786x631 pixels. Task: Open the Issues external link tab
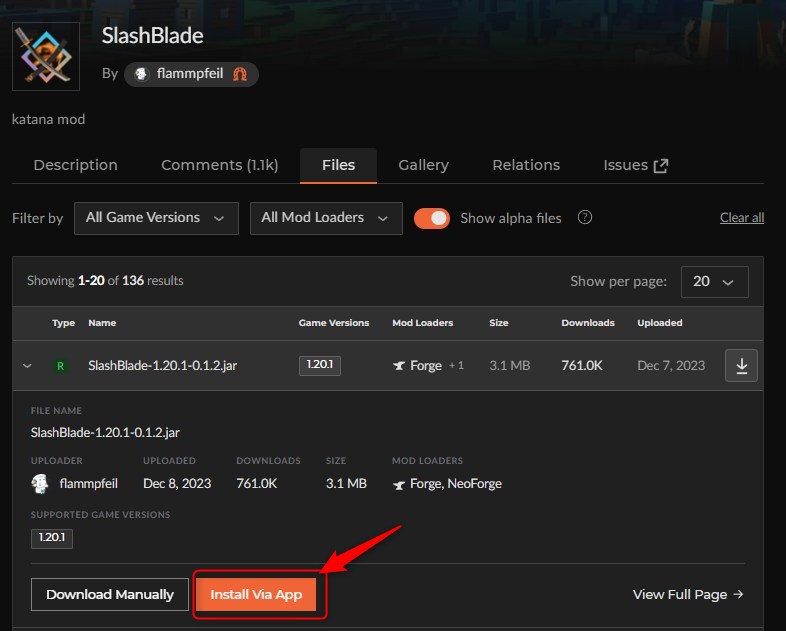(636, 165)
